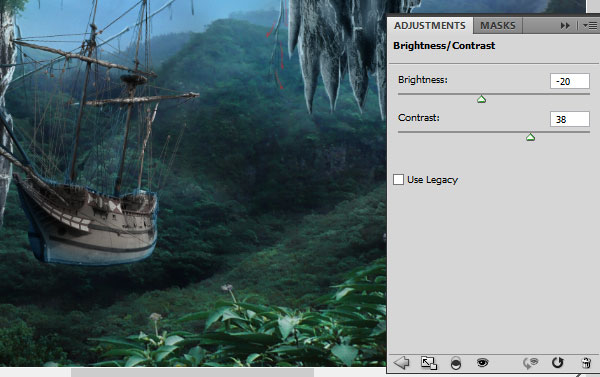This screenshot has height=377, width=600.
Task: Click the Brightness/Contrast panel title
Action: coord(444,46)
